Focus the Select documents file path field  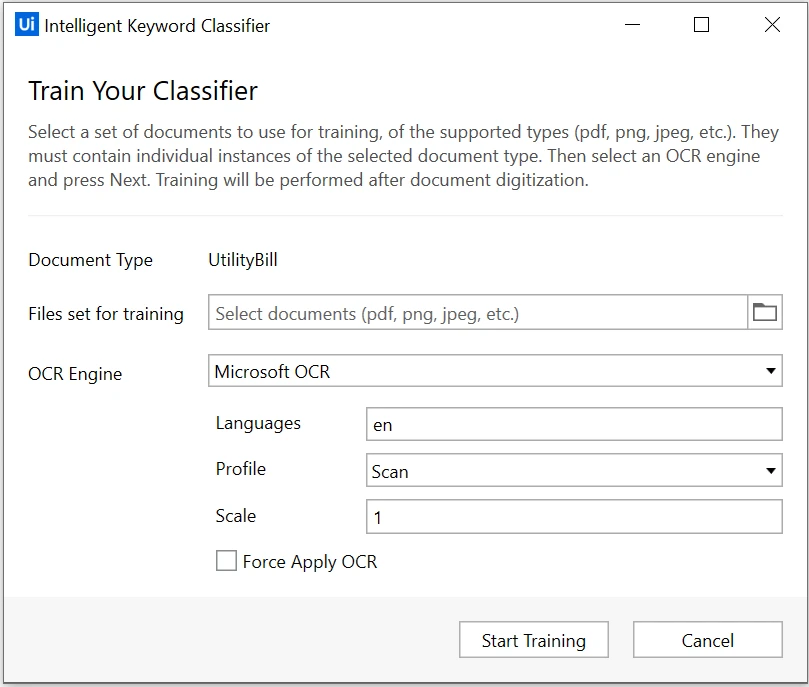coord(478,313)
